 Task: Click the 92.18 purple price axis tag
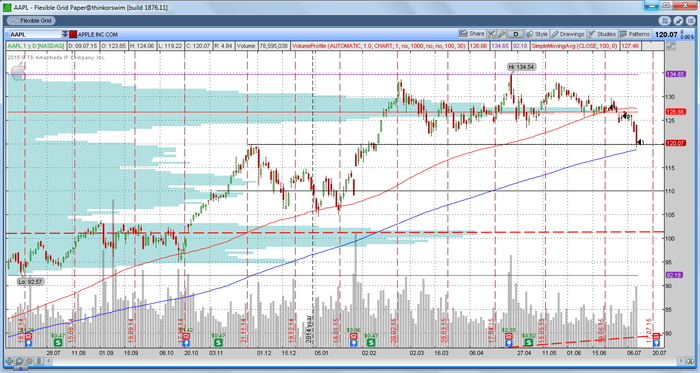click(x=674, y=275)
